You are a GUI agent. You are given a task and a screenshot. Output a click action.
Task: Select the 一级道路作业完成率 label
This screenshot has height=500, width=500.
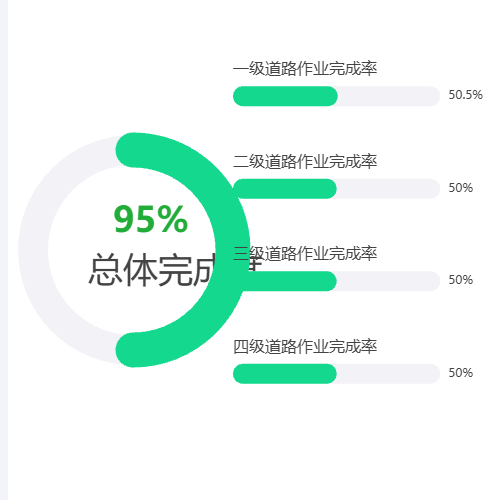point(305,69)
